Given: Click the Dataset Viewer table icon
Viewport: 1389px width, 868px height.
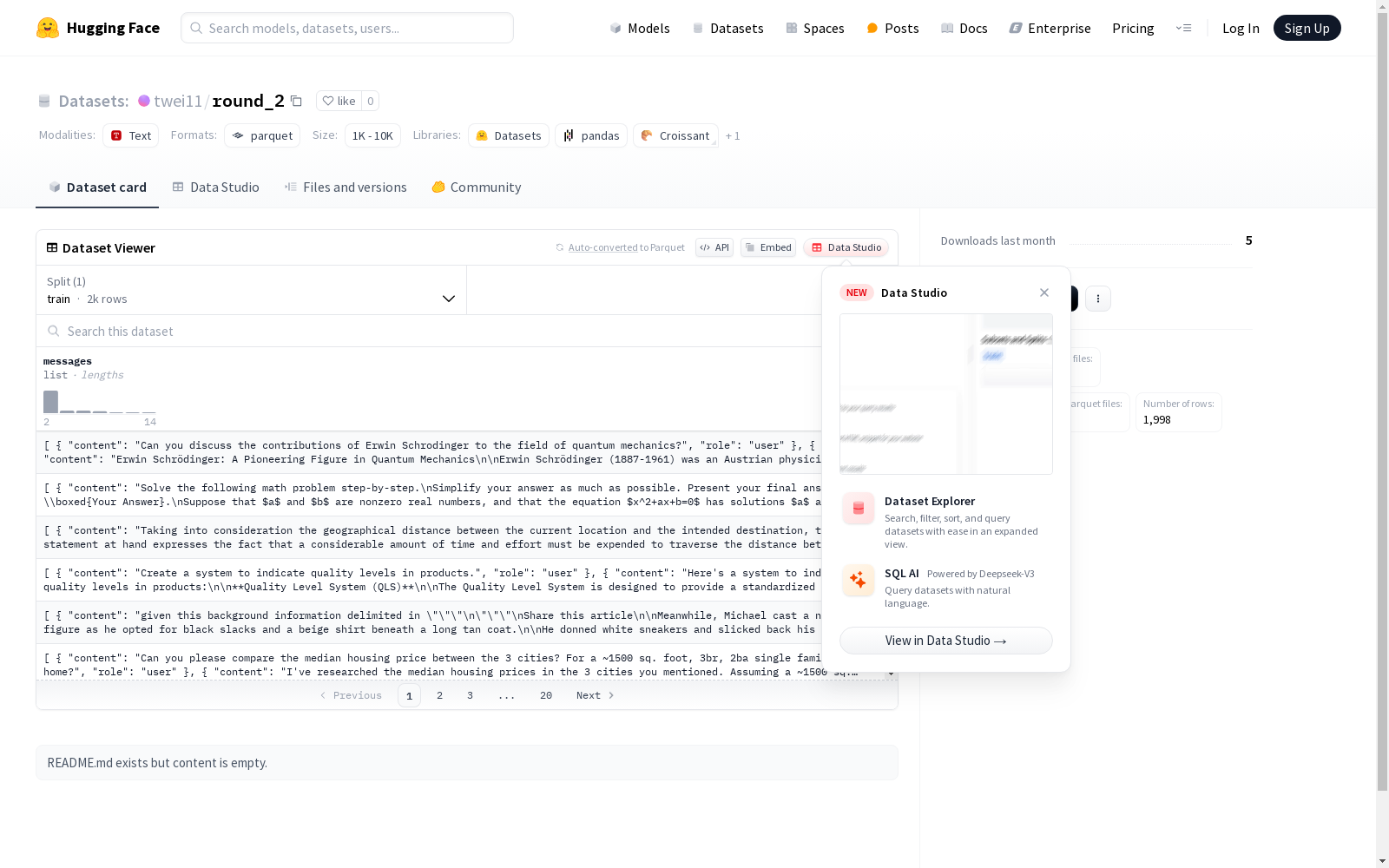Looking at the screenshot, I should (52, 247).
